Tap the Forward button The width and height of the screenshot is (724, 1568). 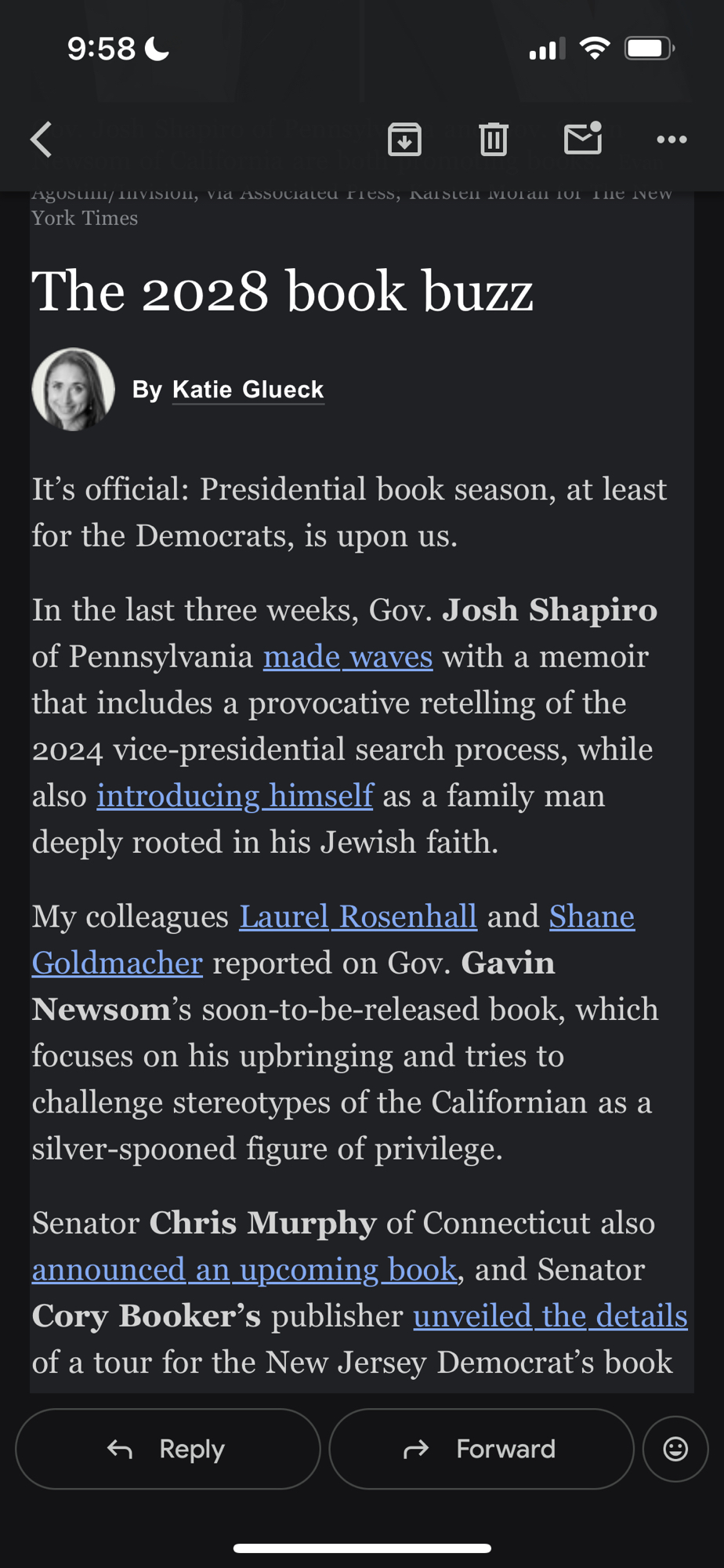point(481,1449)
